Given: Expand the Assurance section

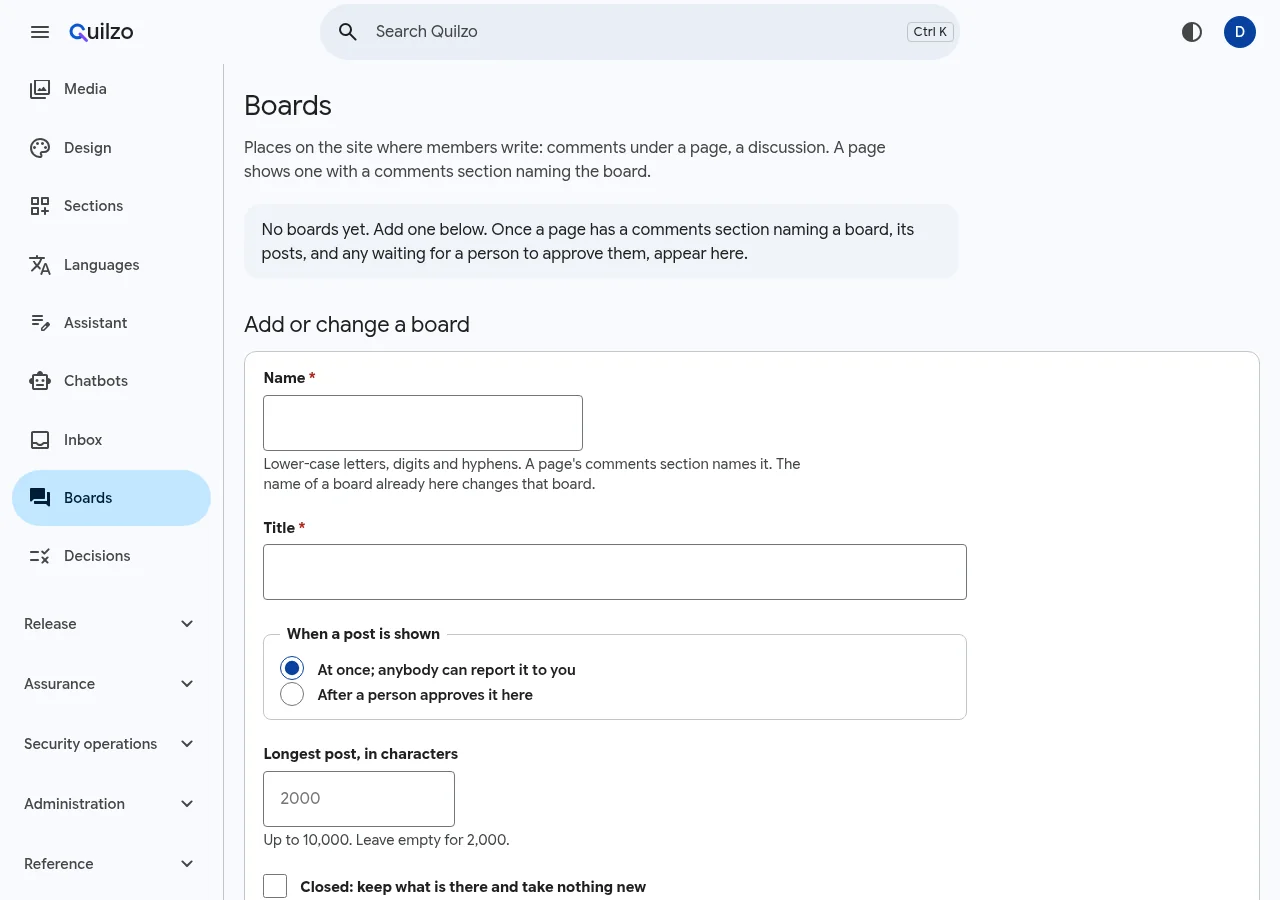Looking at the screenshot, I should coord(111,684).
